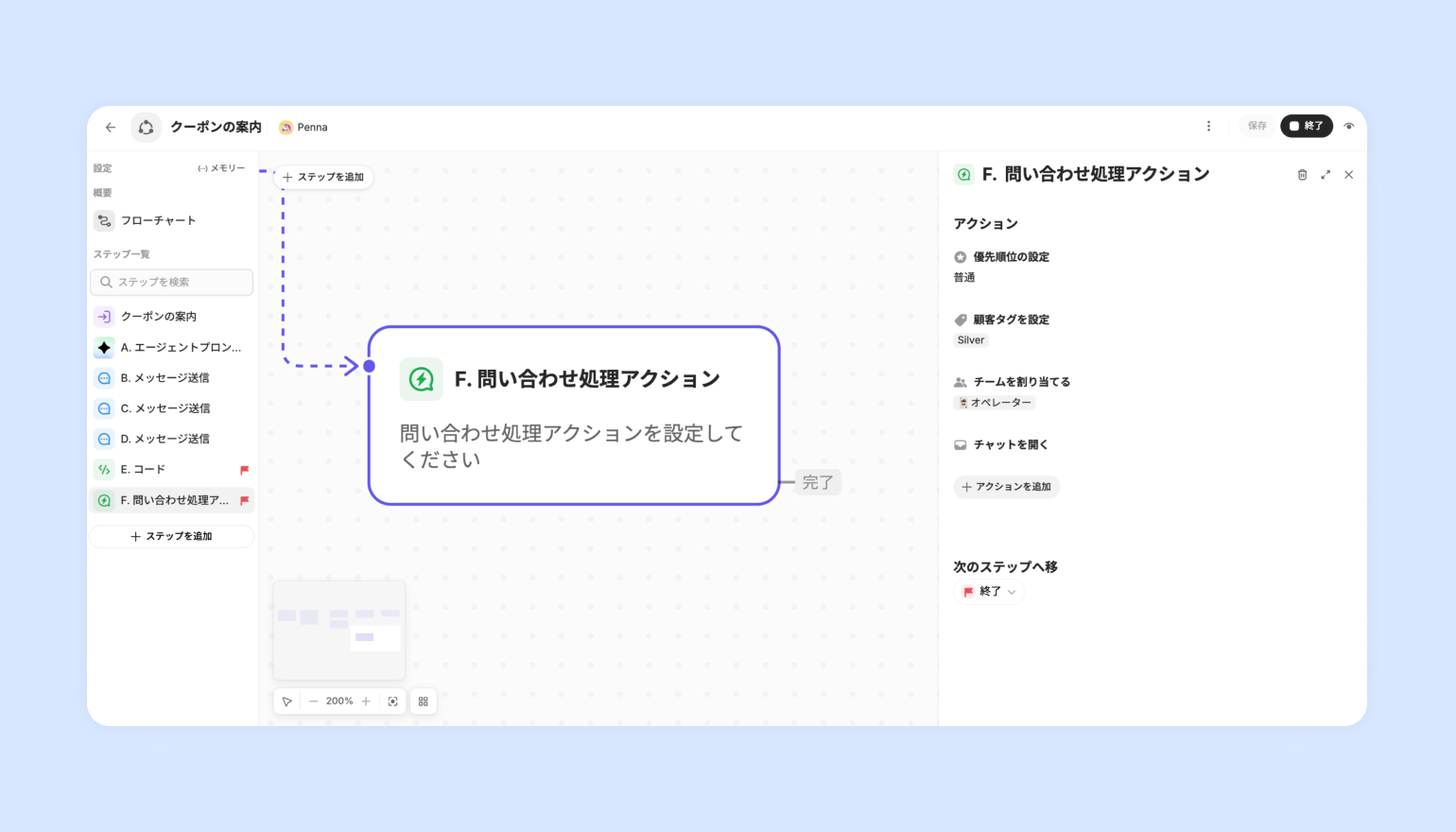Close the F. 問い合わせ処理アクション panel
1456x832 pixels.
coord(1349,175)
